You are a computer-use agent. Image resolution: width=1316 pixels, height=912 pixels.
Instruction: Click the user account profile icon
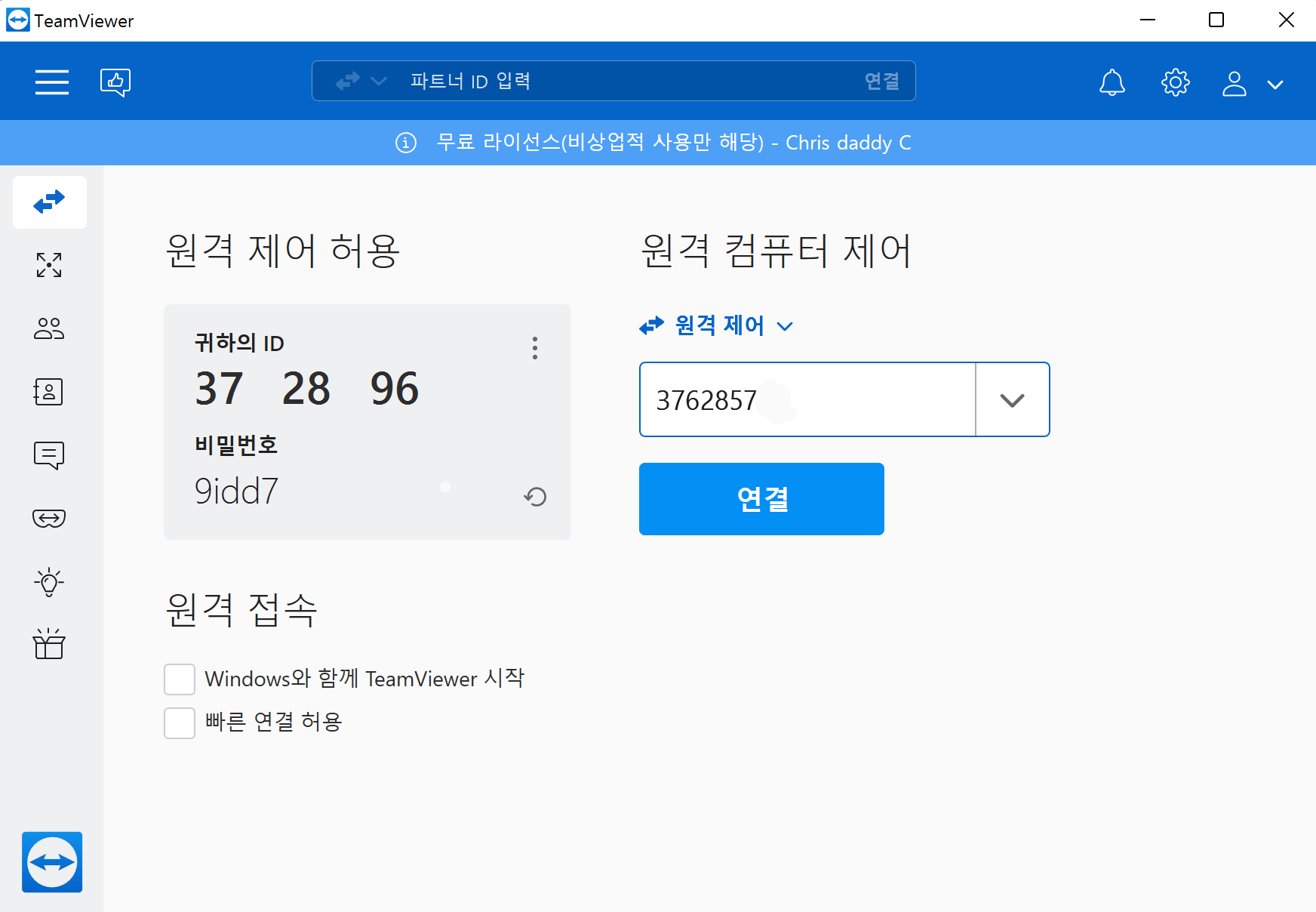[x=1235, y=83]
